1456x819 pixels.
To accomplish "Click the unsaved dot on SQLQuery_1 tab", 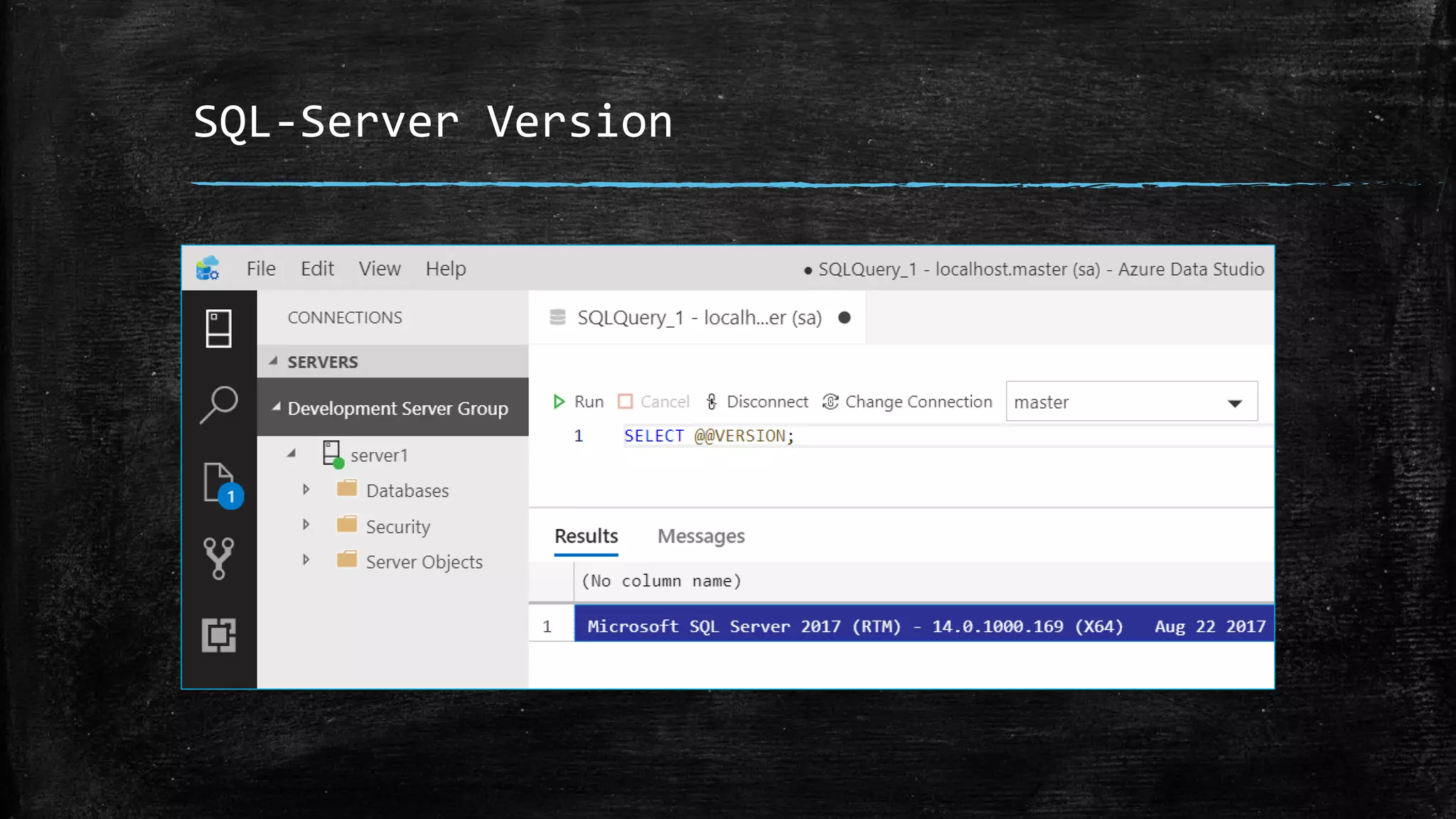I will pos(845,318).
